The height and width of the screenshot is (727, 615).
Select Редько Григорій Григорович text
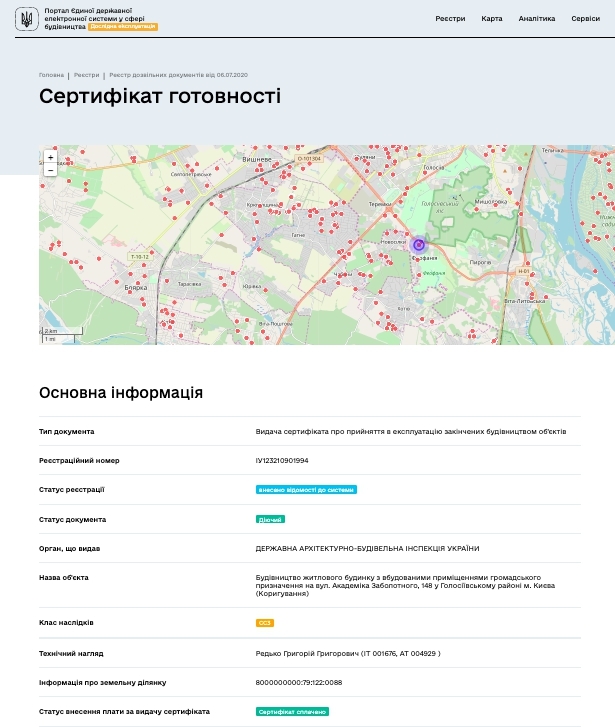coord(307,653)
